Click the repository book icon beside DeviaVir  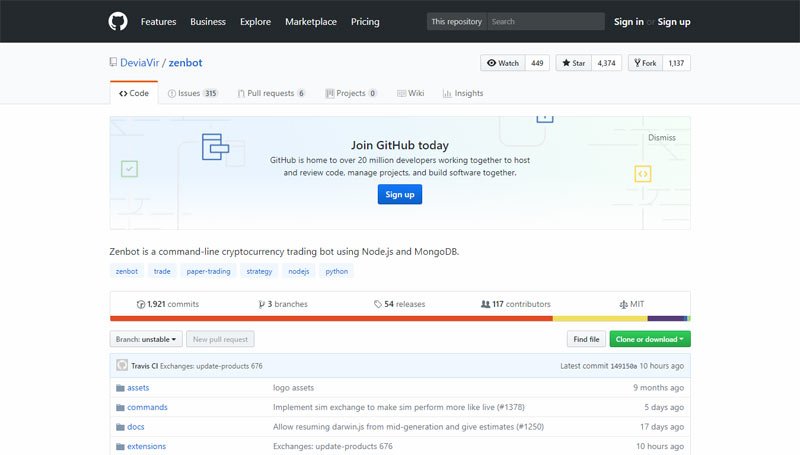(113, 62)
